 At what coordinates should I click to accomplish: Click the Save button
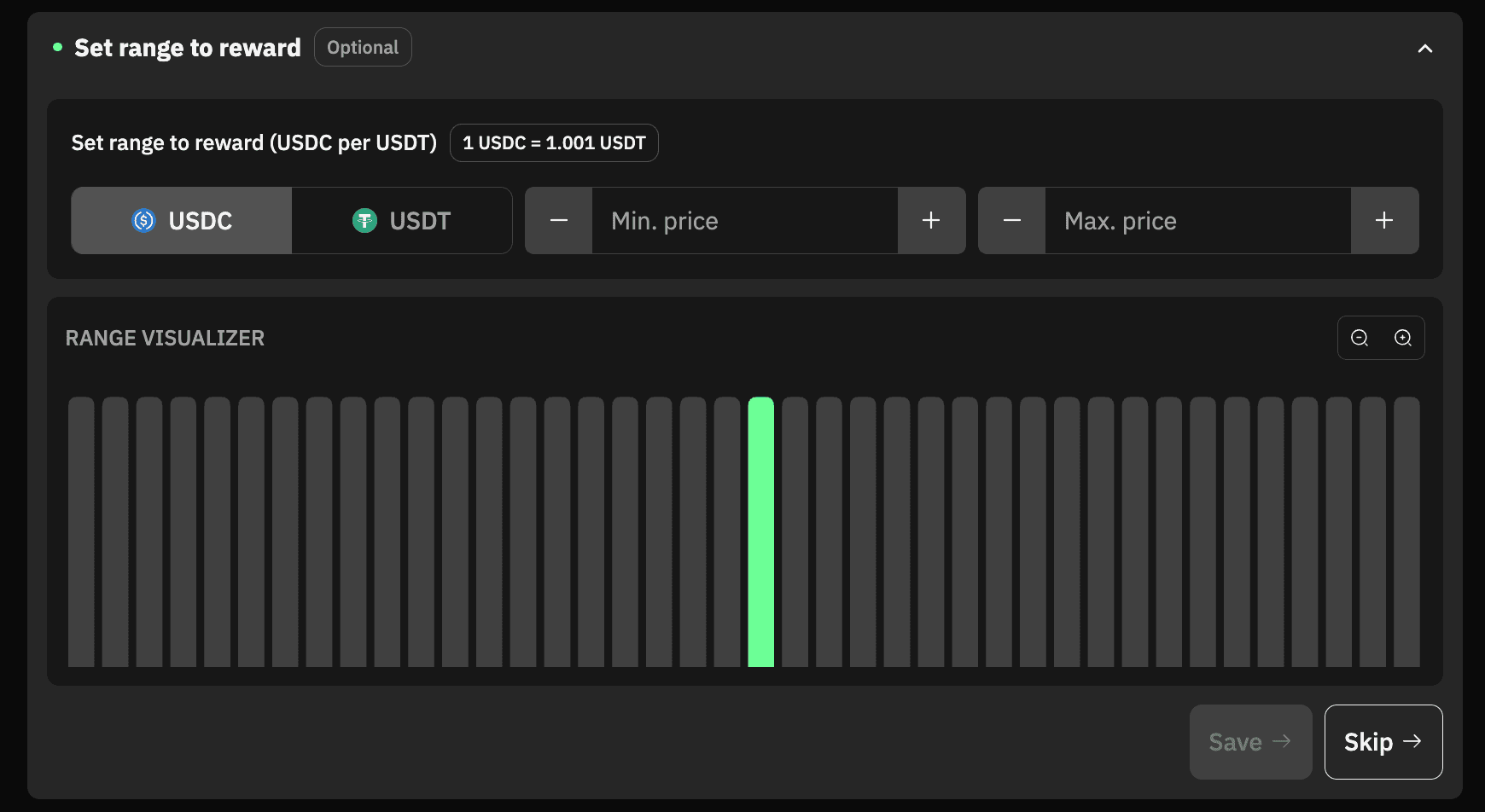[1250, 742]
